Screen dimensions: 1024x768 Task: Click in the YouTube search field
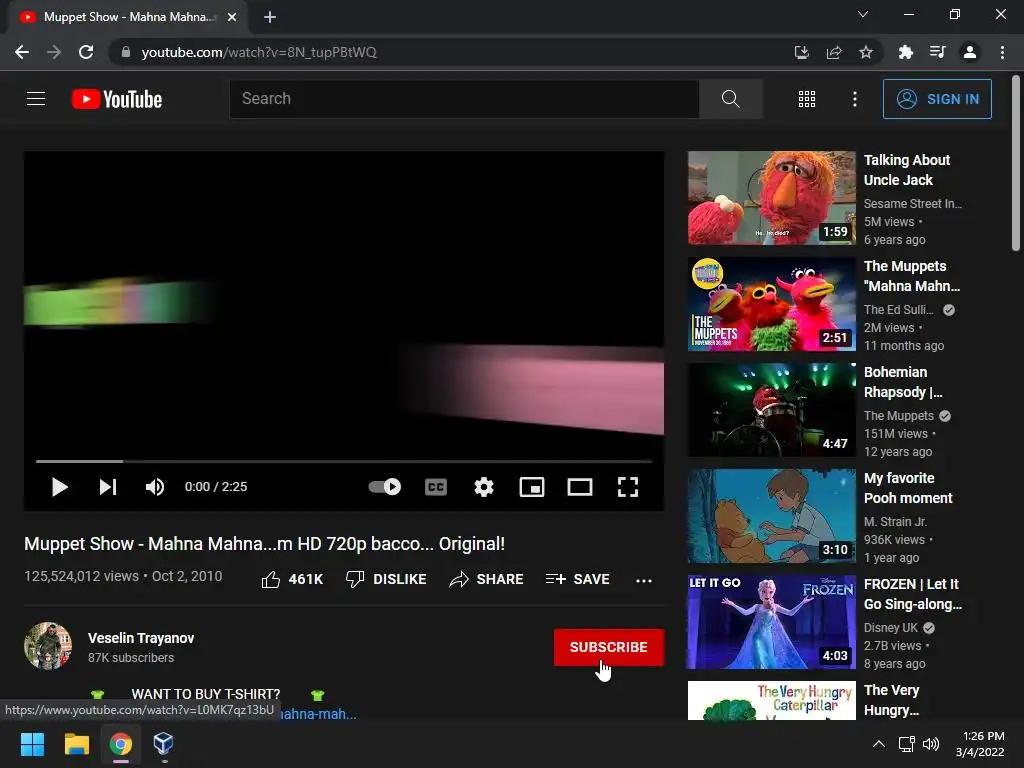point(464,99)
